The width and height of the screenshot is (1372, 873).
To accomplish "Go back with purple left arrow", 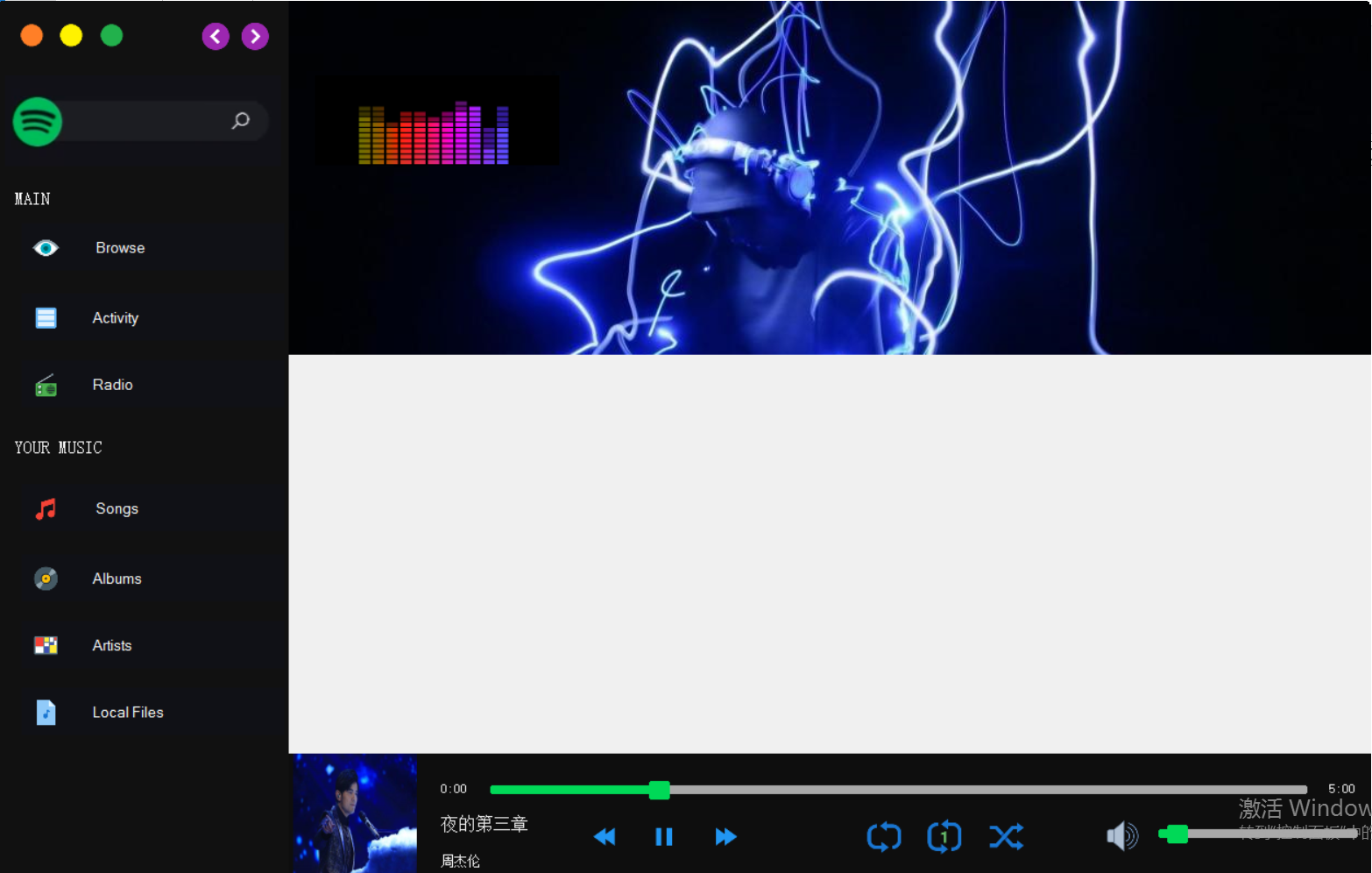I will click(216, 36).
